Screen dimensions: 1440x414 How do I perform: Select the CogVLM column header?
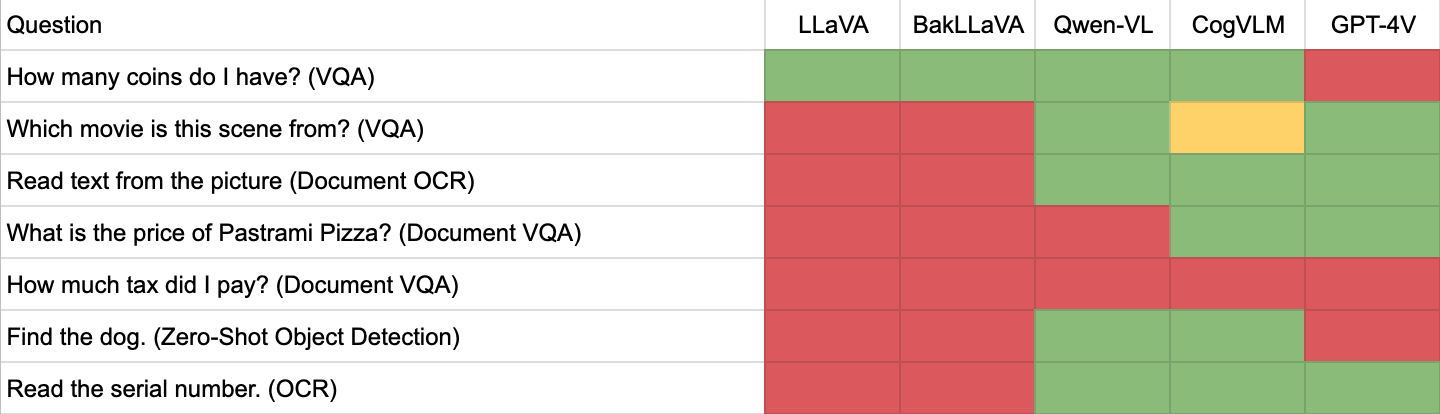pyautogui.click(x=1238, y=25)
